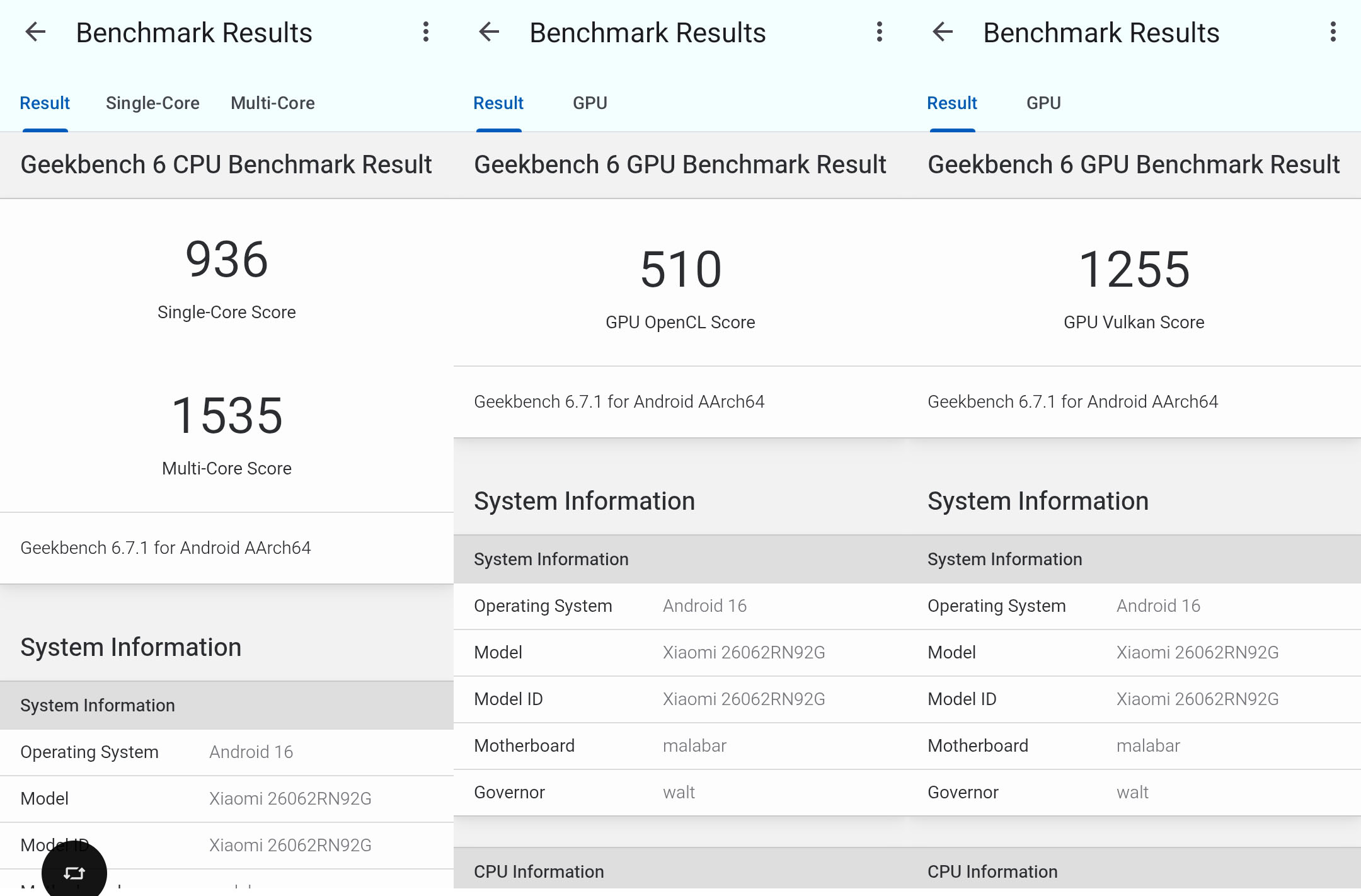Image resolution: width=1361 pixels, height=896 pixels.
Task: Click 'Benchmark Results' title in Vulkan panel
Action: click(x=1101, y=33)
